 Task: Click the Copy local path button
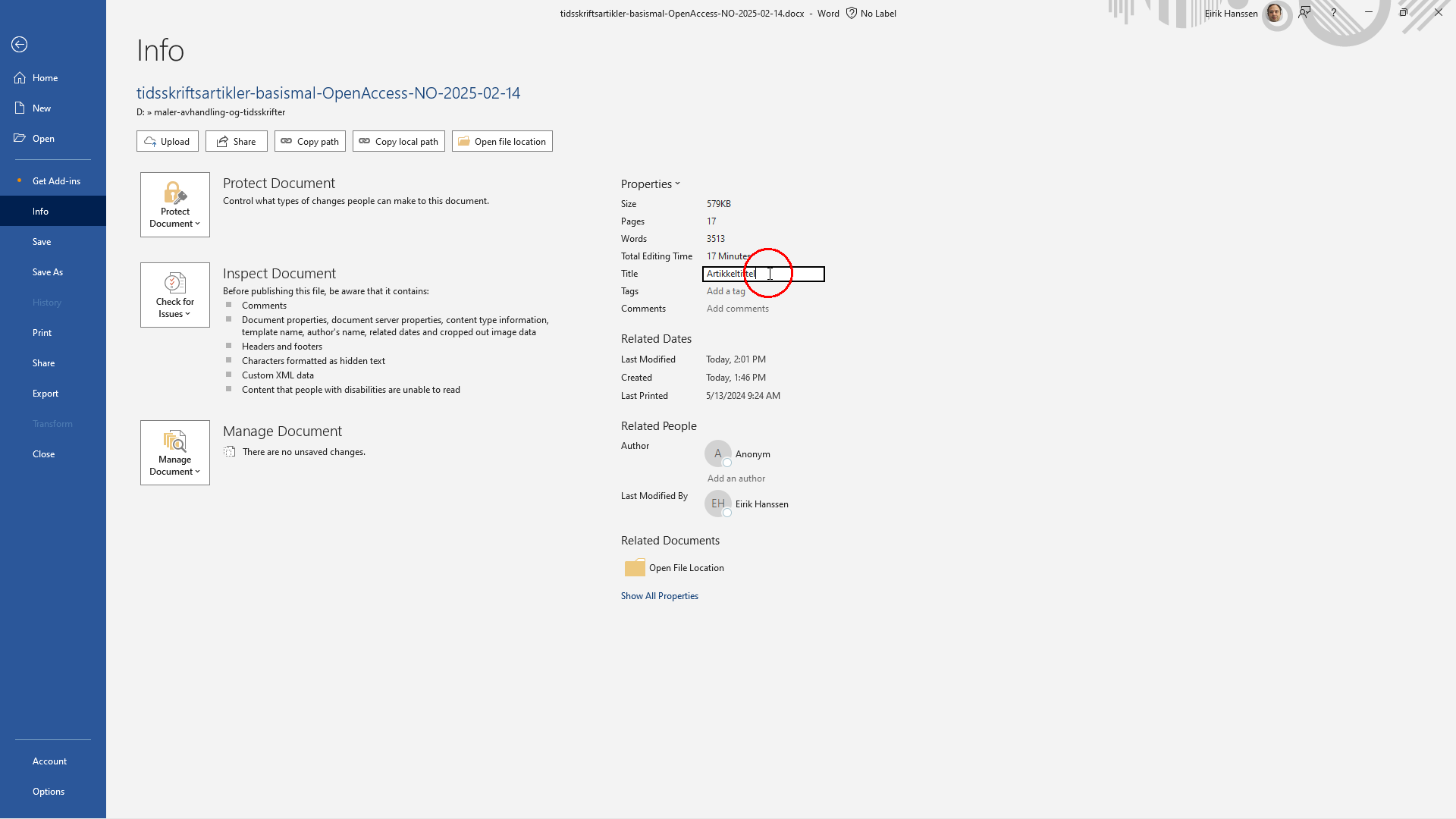(x=398, y=142)
